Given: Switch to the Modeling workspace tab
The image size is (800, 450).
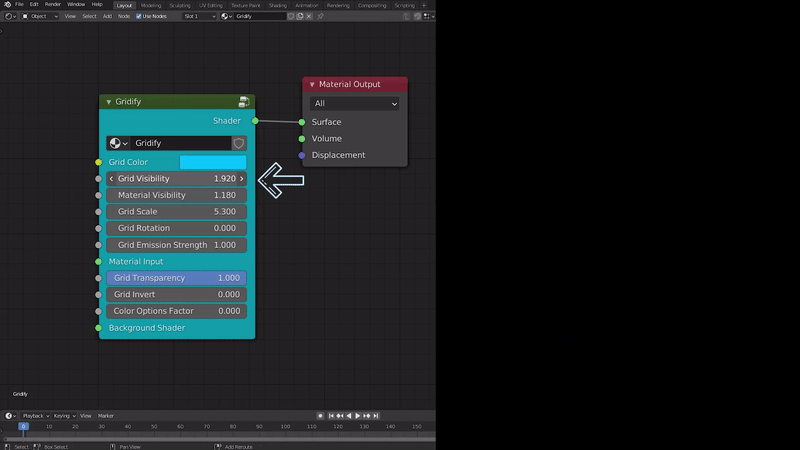Looking at the screenshot, I should click(151, 6).
